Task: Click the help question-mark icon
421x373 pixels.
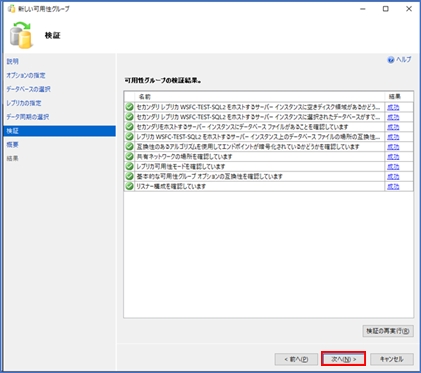Action: tap(391, 60)
